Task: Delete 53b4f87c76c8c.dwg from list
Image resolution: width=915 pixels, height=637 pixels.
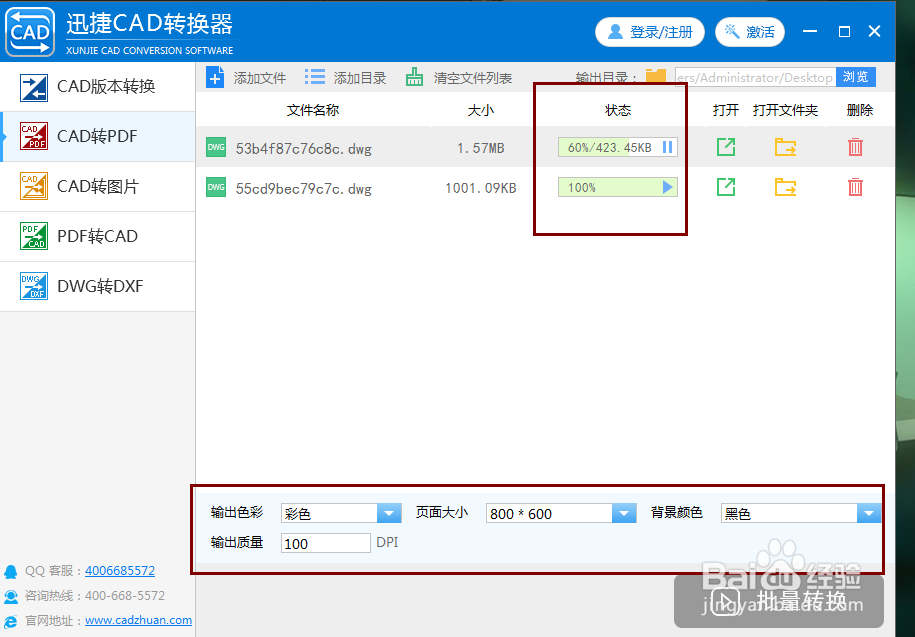Action: pos(855,147)
